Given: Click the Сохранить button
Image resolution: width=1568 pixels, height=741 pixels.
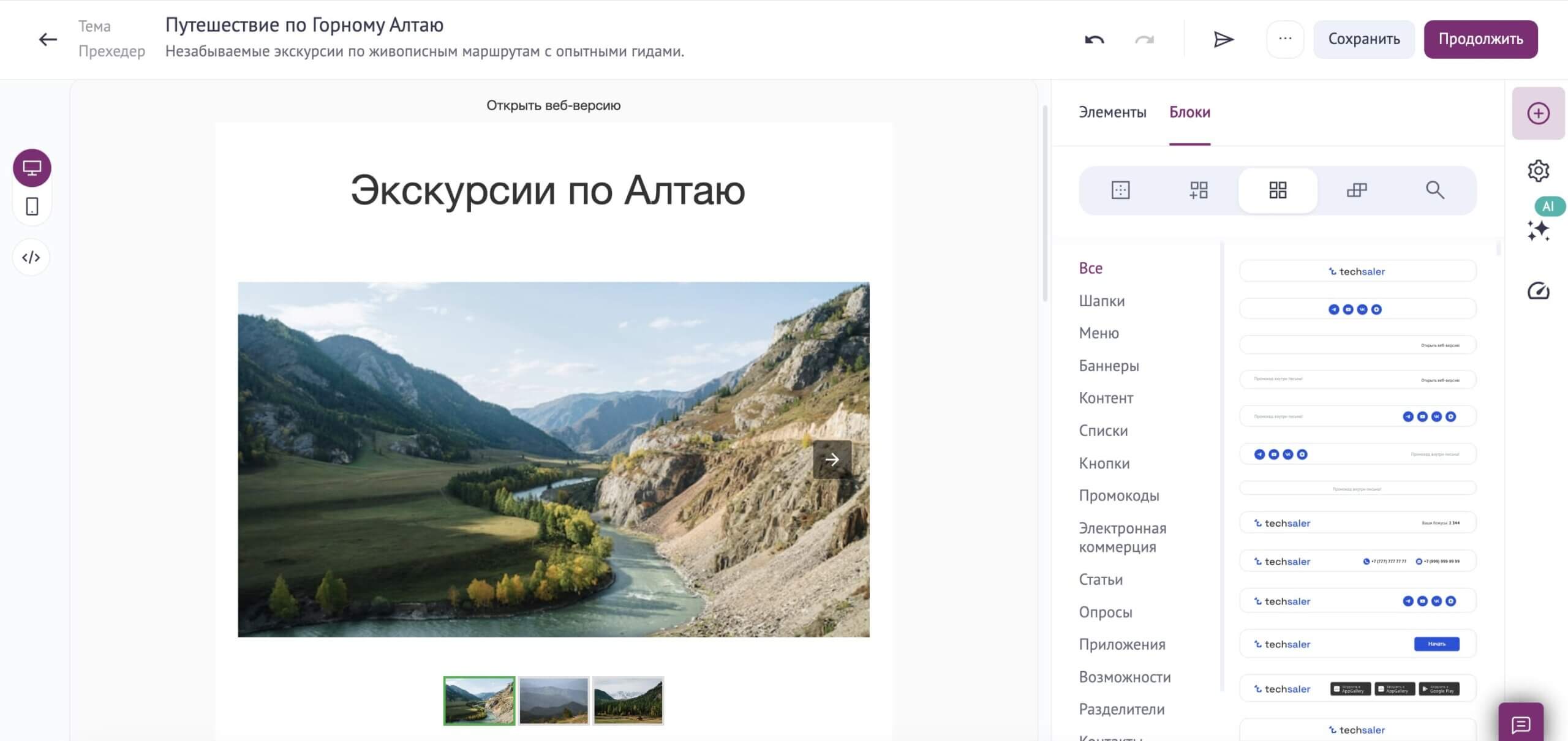Looking at the screenshot, I should pyautogui.click(x=1364, y=39).
